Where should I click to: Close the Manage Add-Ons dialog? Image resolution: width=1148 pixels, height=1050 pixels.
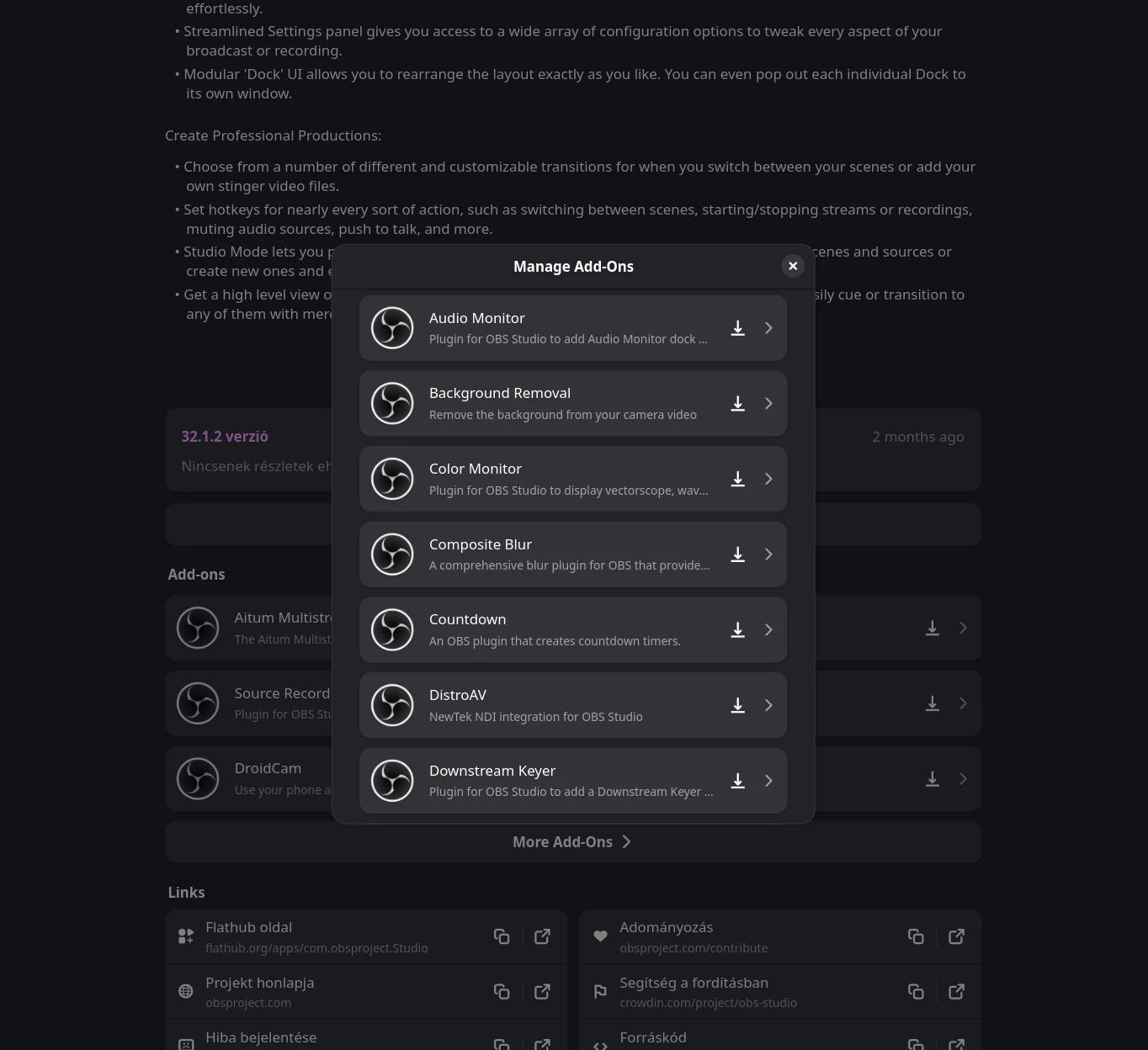point(793,266)
